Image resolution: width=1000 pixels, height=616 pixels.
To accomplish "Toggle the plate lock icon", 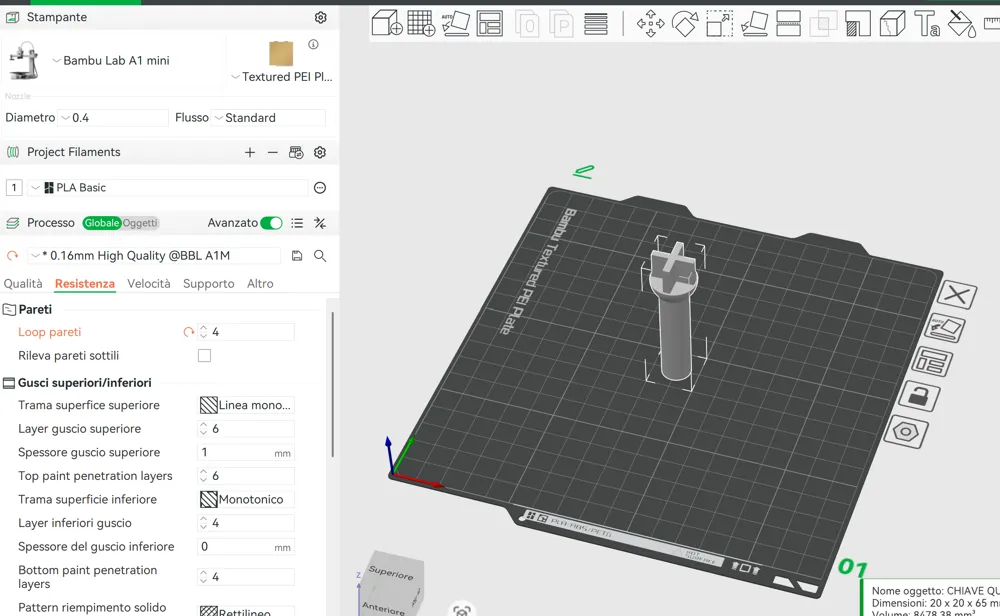I will point(919,397).
